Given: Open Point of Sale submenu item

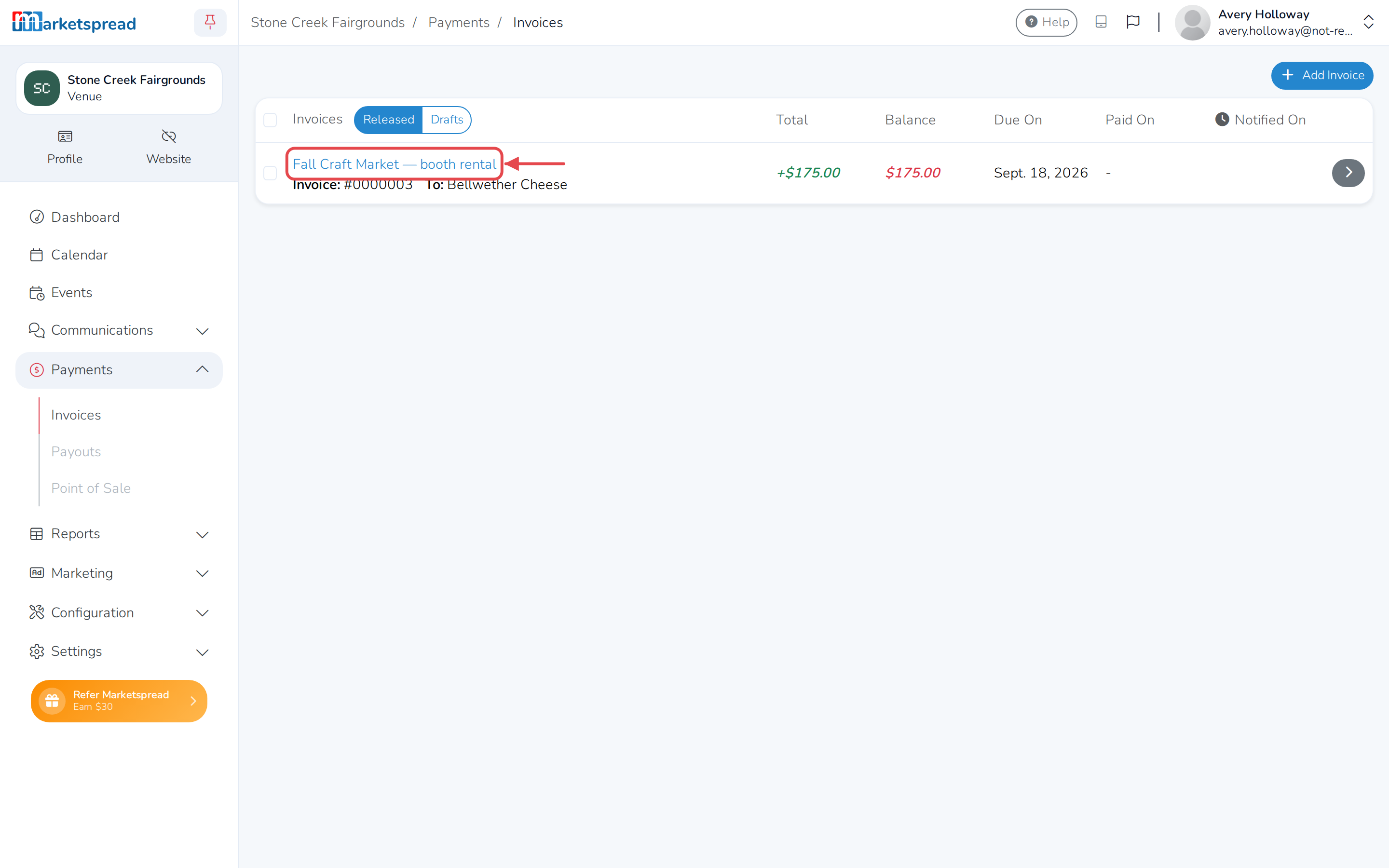Looking at the screenshot, I should pyautogui.click(x=91, y=488).
